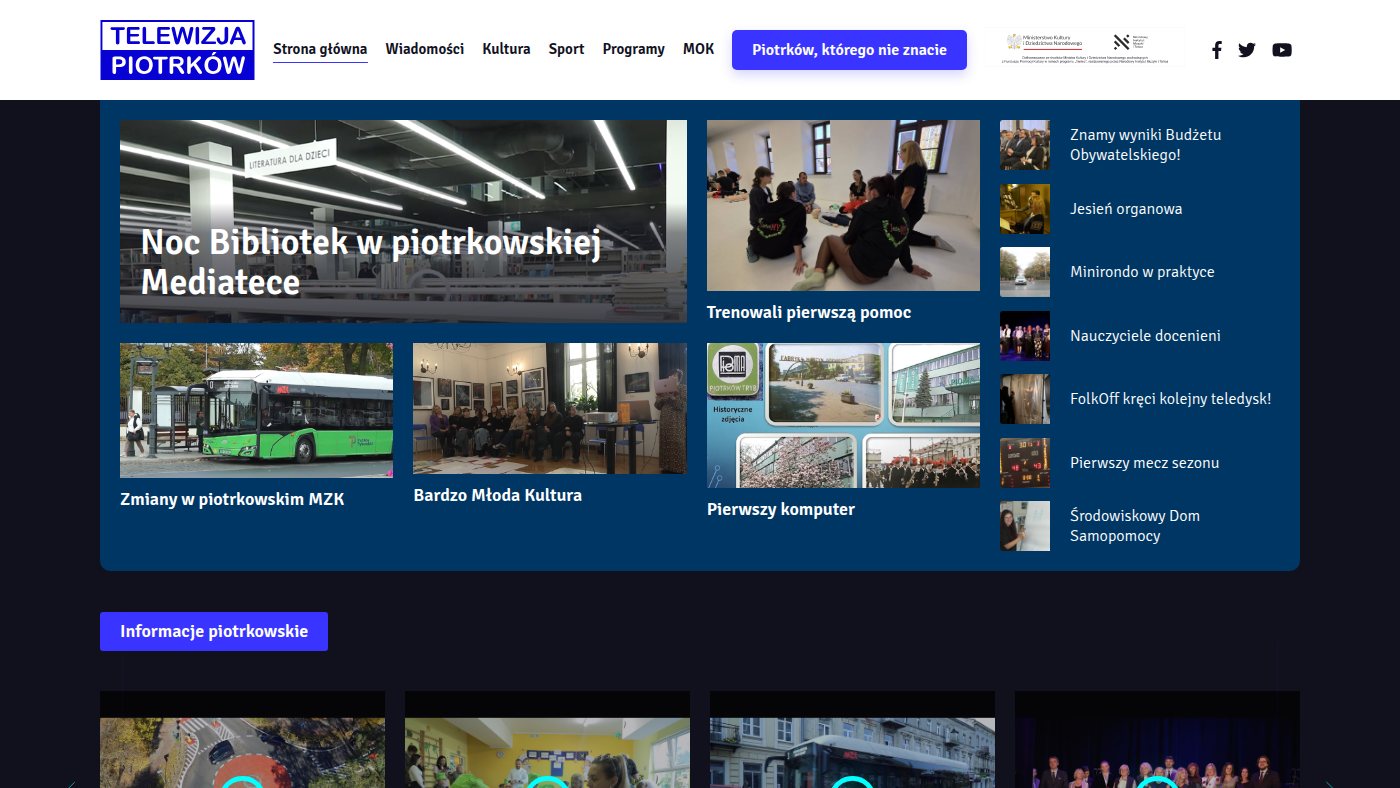Image resolution: width=1400 pixels, height=788 pixels.
Task: Open the Facebook page icon
Action: pyautogui.click(x=1216, y=50)
